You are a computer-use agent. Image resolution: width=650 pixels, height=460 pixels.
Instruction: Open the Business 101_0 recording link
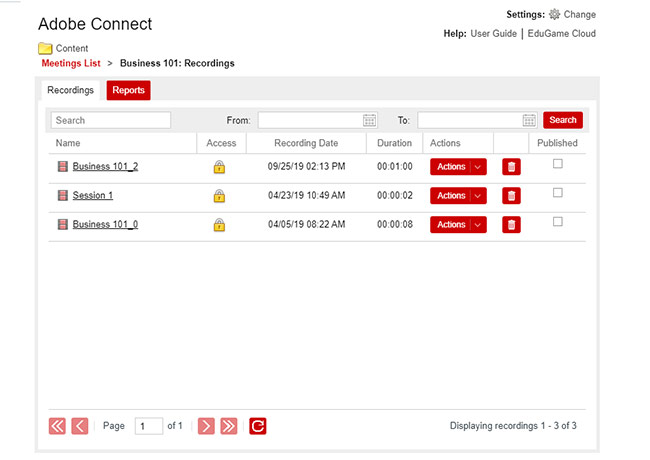click(105, 225)
